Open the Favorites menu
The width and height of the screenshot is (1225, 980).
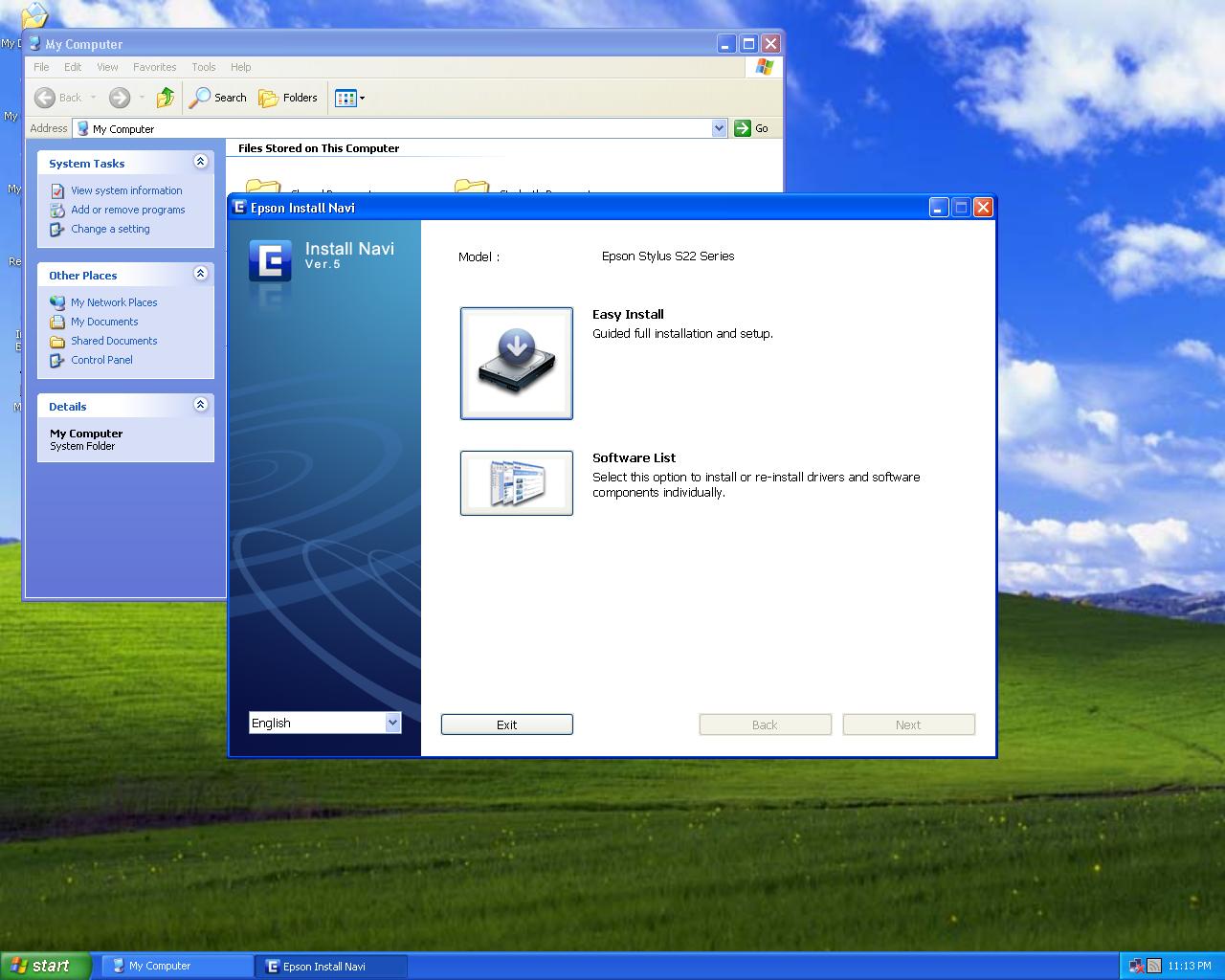pyautogui.click(x=154, y=67)
